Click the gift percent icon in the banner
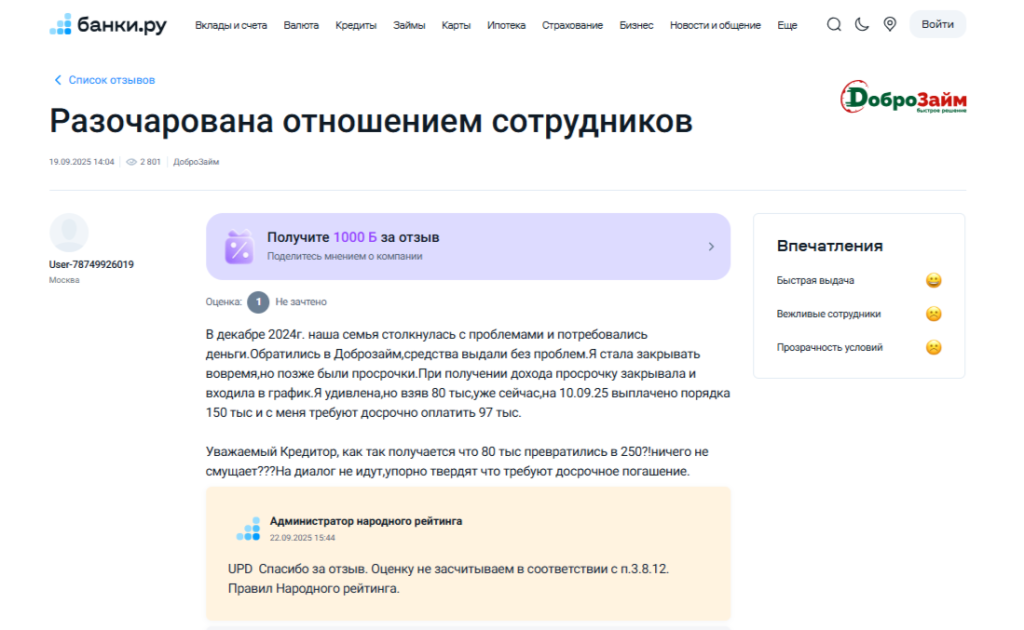Image resolution: width=1024 pixels, height=630 pixels. tap(239, 247)
